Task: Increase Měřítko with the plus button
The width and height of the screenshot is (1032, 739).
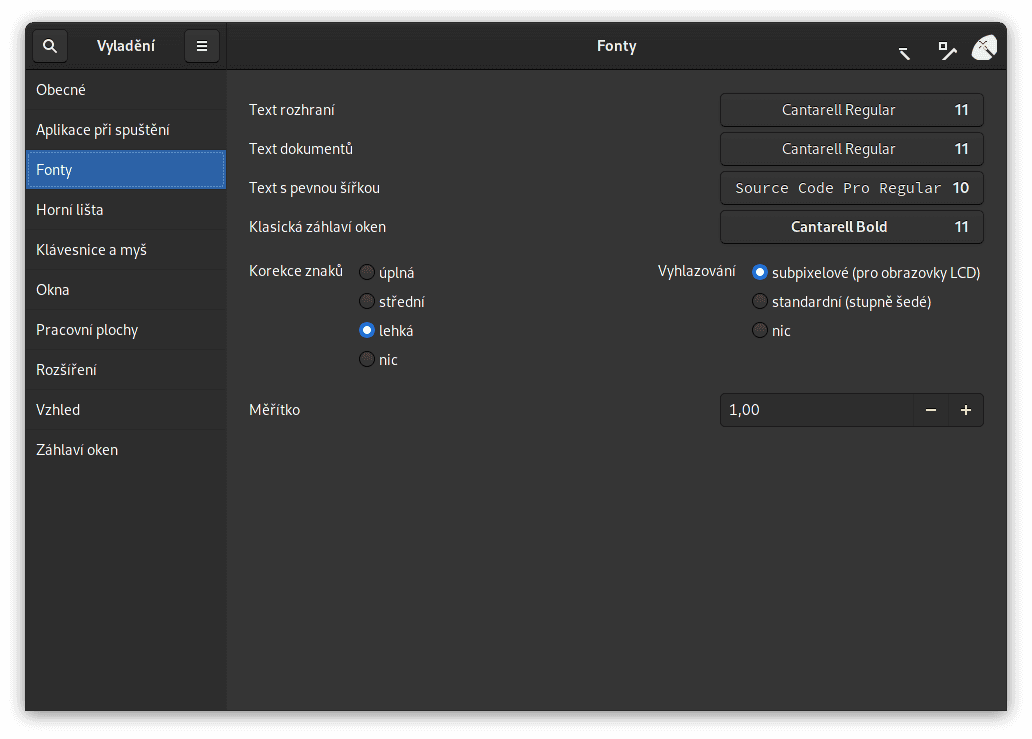Action: pos(966,410)
